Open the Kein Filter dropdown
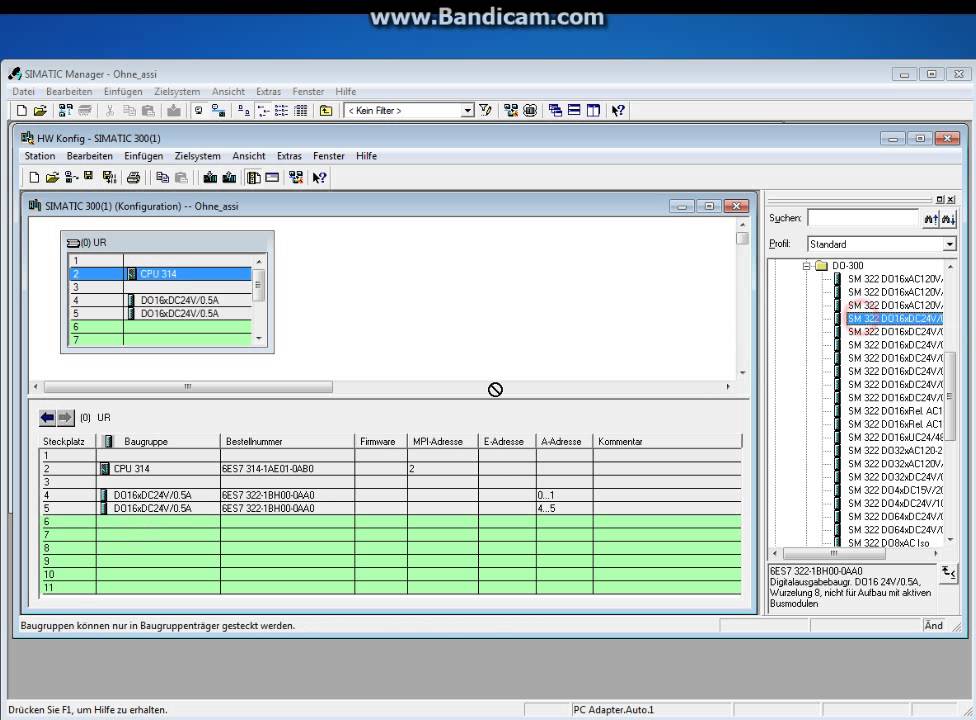The width and height of the screenshot is (976, 720). coord(467,111)
